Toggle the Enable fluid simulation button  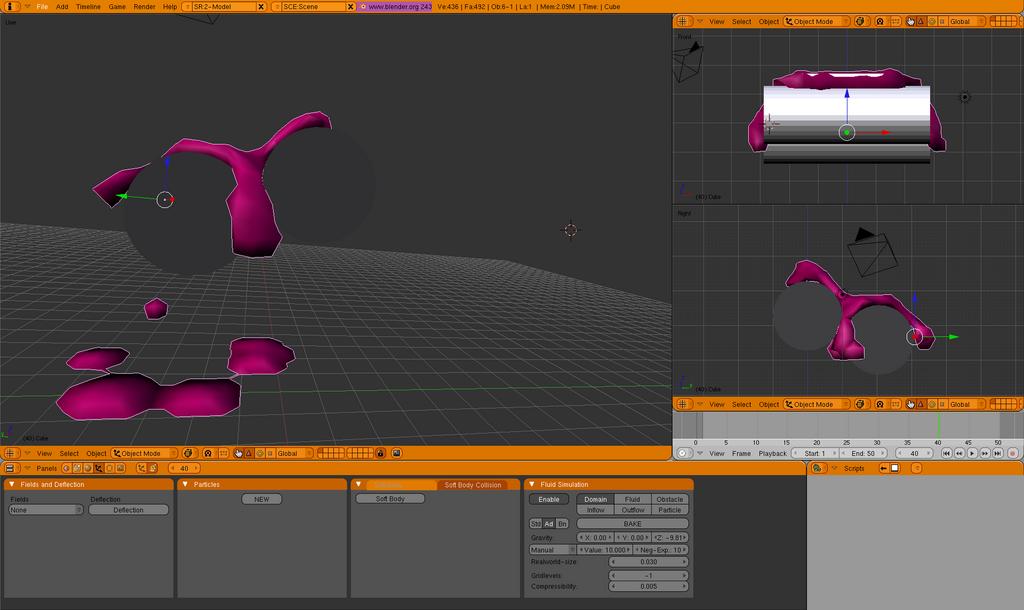pos(549,500)
